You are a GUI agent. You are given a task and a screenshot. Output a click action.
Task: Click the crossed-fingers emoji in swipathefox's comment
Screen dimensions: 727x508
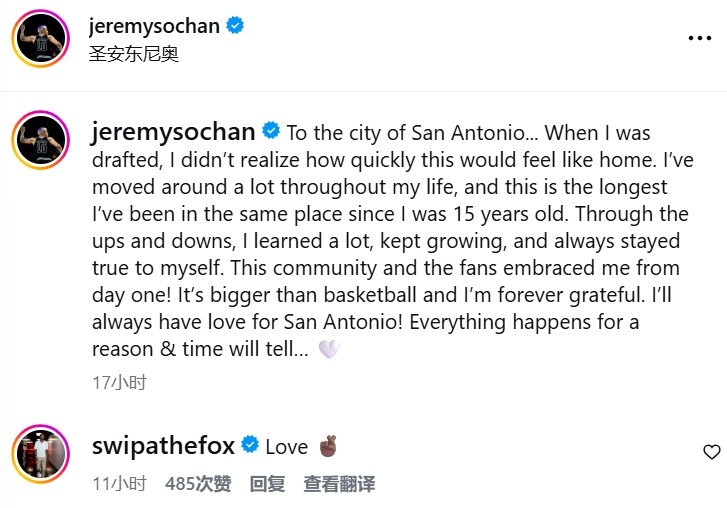328,445
